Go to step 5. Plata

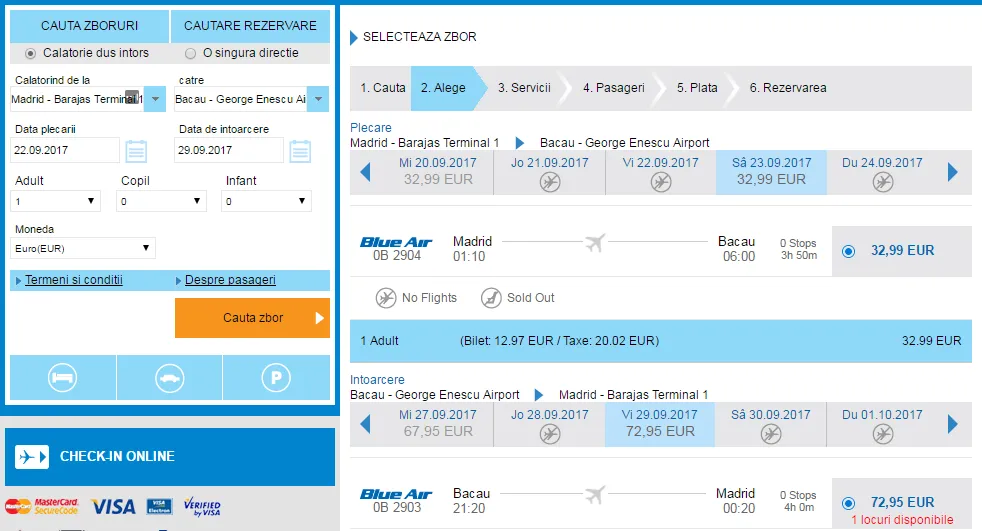[x=697, y=88]
